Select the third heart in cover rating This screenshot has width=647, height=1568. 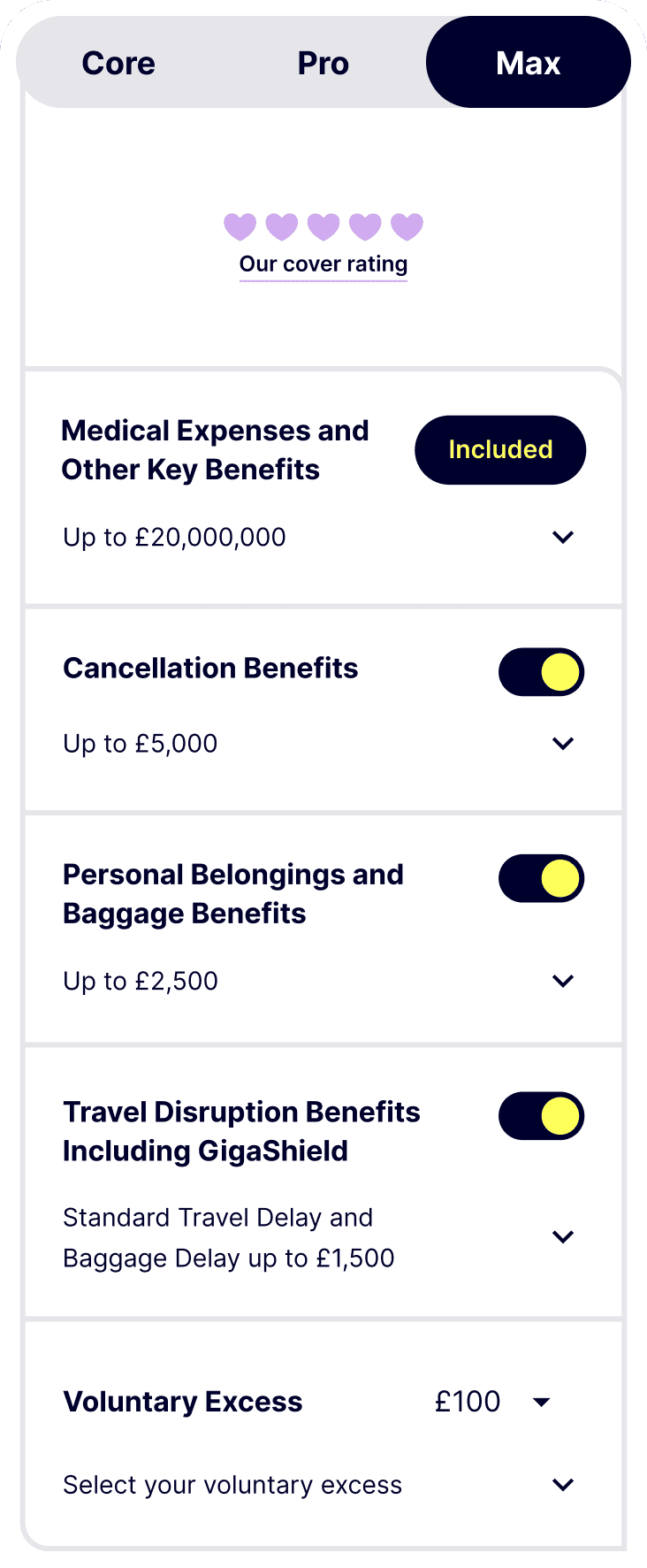(323, 226)
